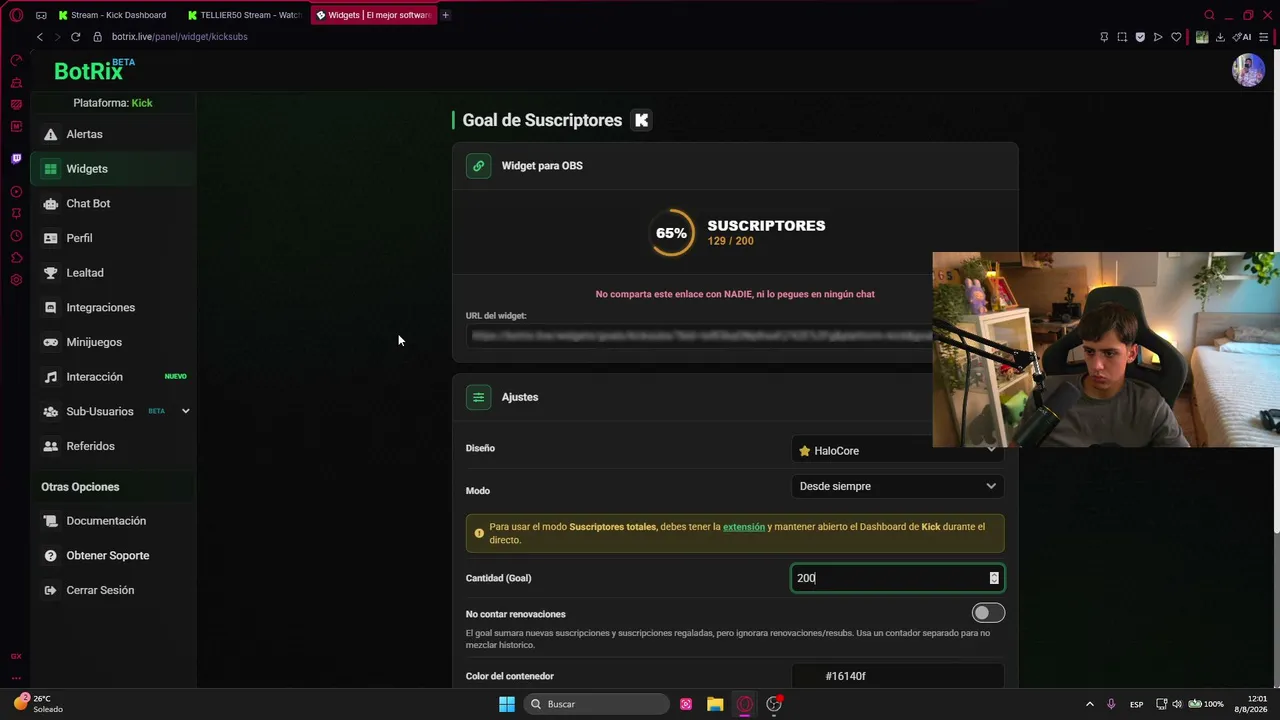Click the snapshot icon in address bar
Image resolution: width=1280 pixels, height=720 pixels.
click(x=1122, y=37)
